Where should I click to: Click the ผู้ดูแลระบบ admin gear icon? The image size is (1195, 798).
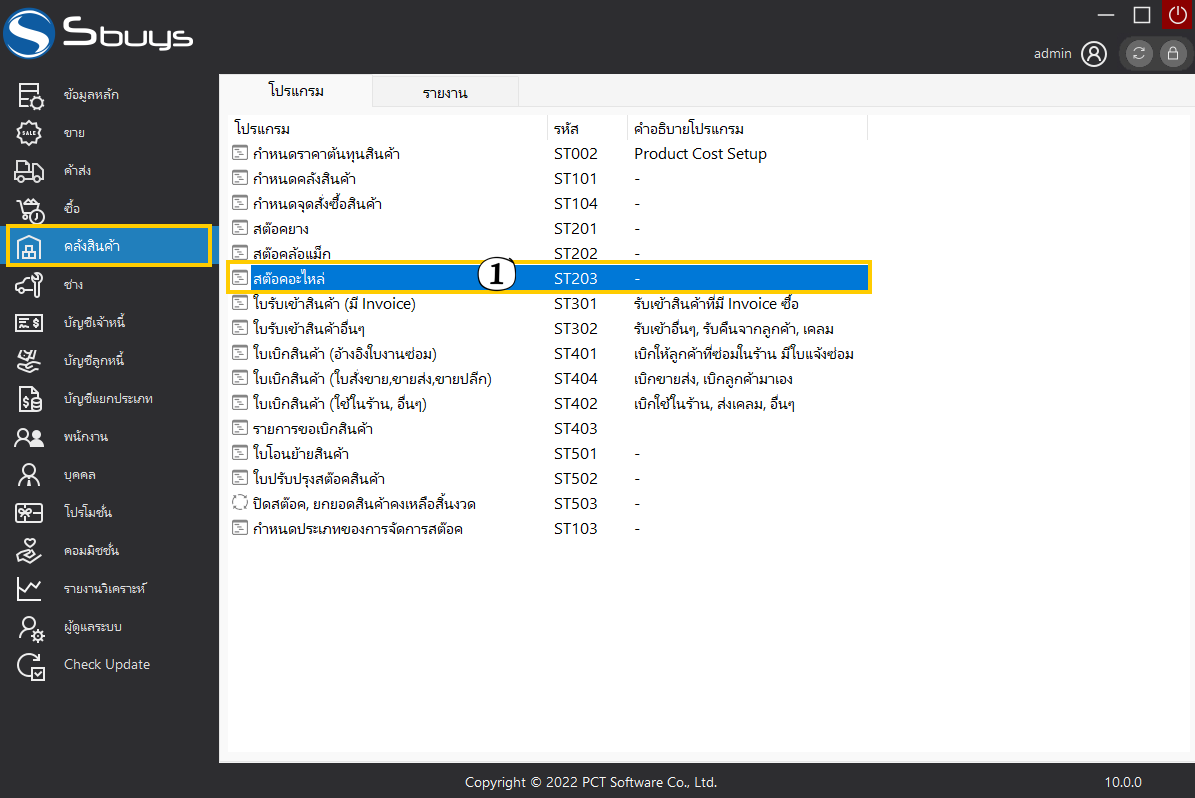[30, 627]
